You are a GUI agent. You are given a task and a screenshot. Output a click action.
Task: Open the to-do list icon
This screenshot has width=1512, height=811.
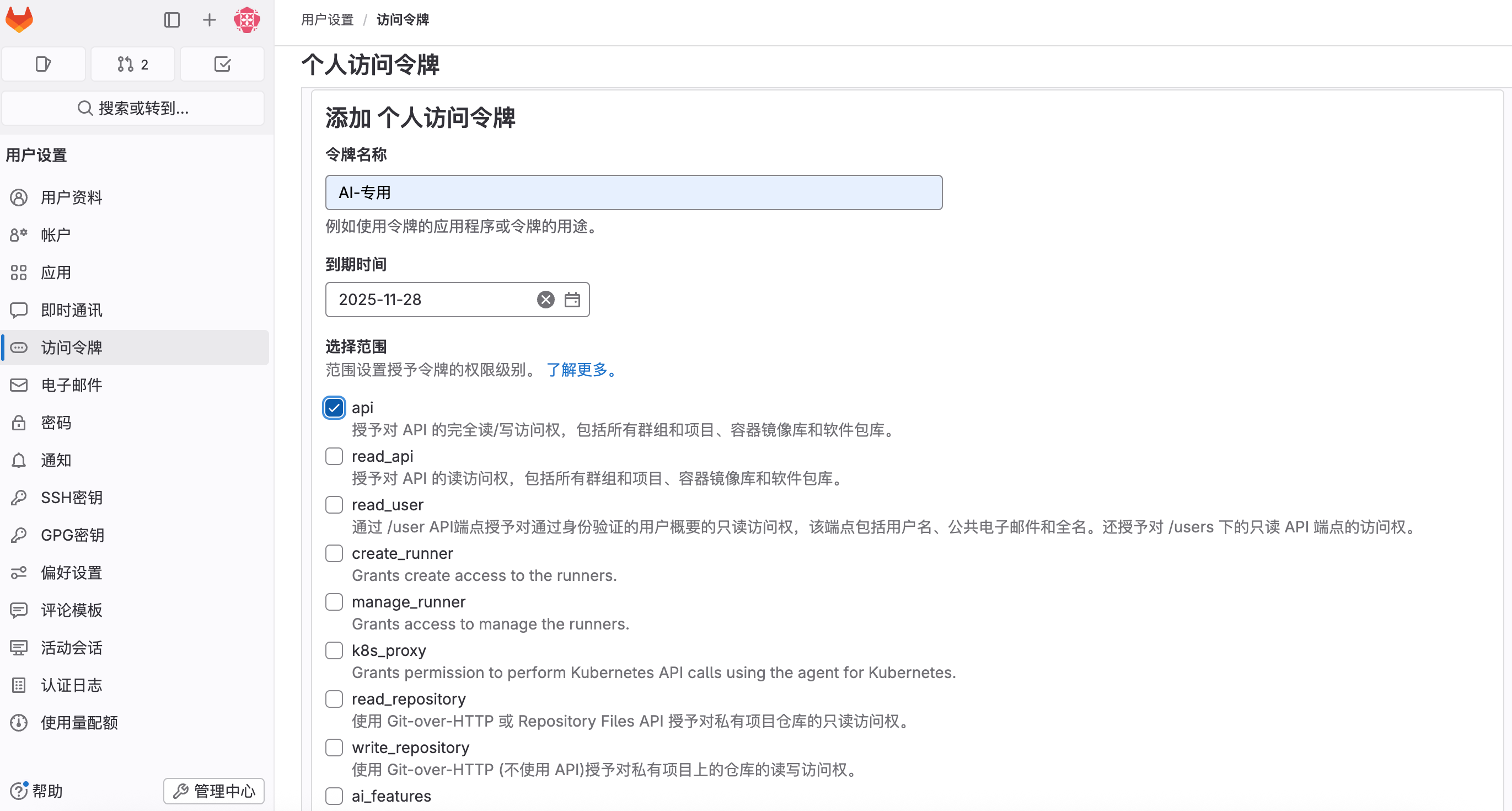point(222,64)
